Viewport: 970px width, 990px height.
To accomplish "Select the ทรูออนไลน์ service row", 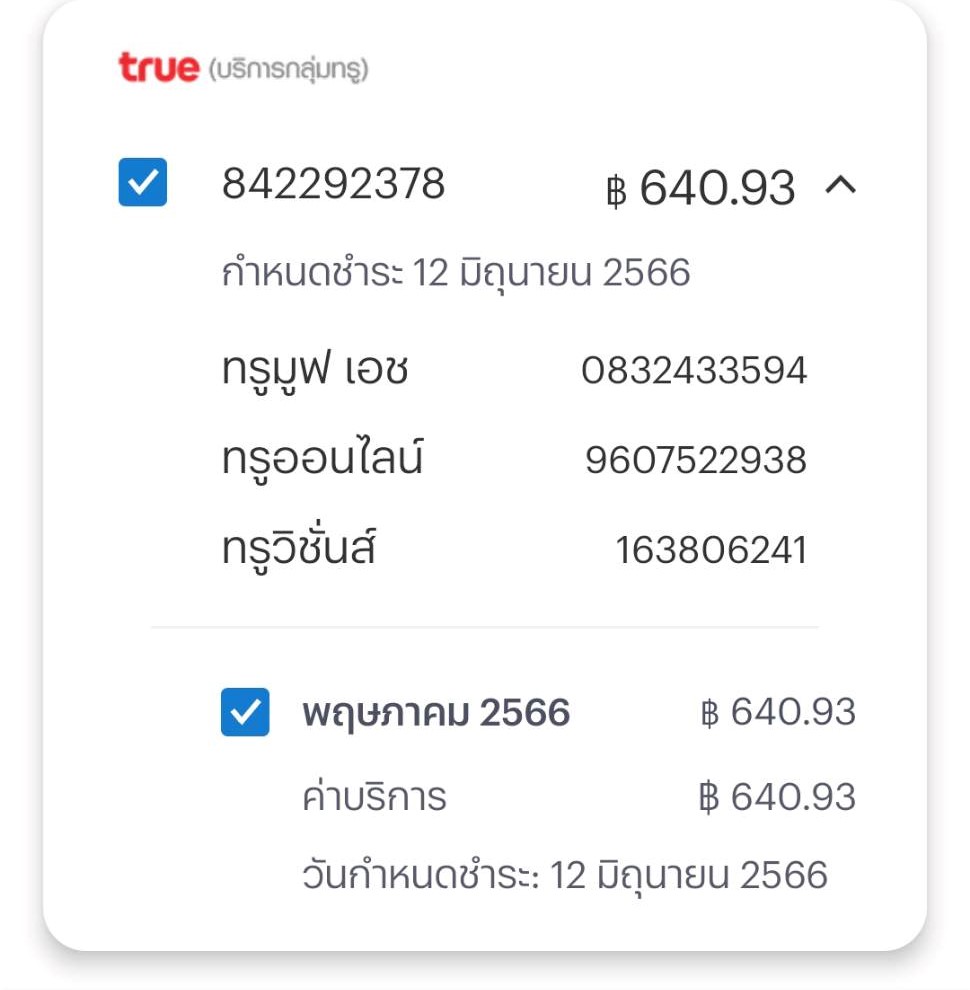I will click(x=514, y=459).
